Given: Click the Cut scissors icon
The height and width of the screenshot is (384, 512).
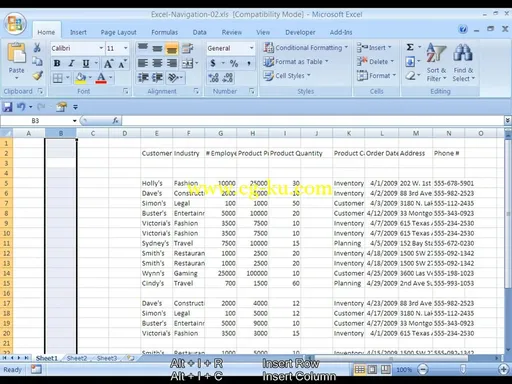Looking at the screenshot, I should [37, 48].
